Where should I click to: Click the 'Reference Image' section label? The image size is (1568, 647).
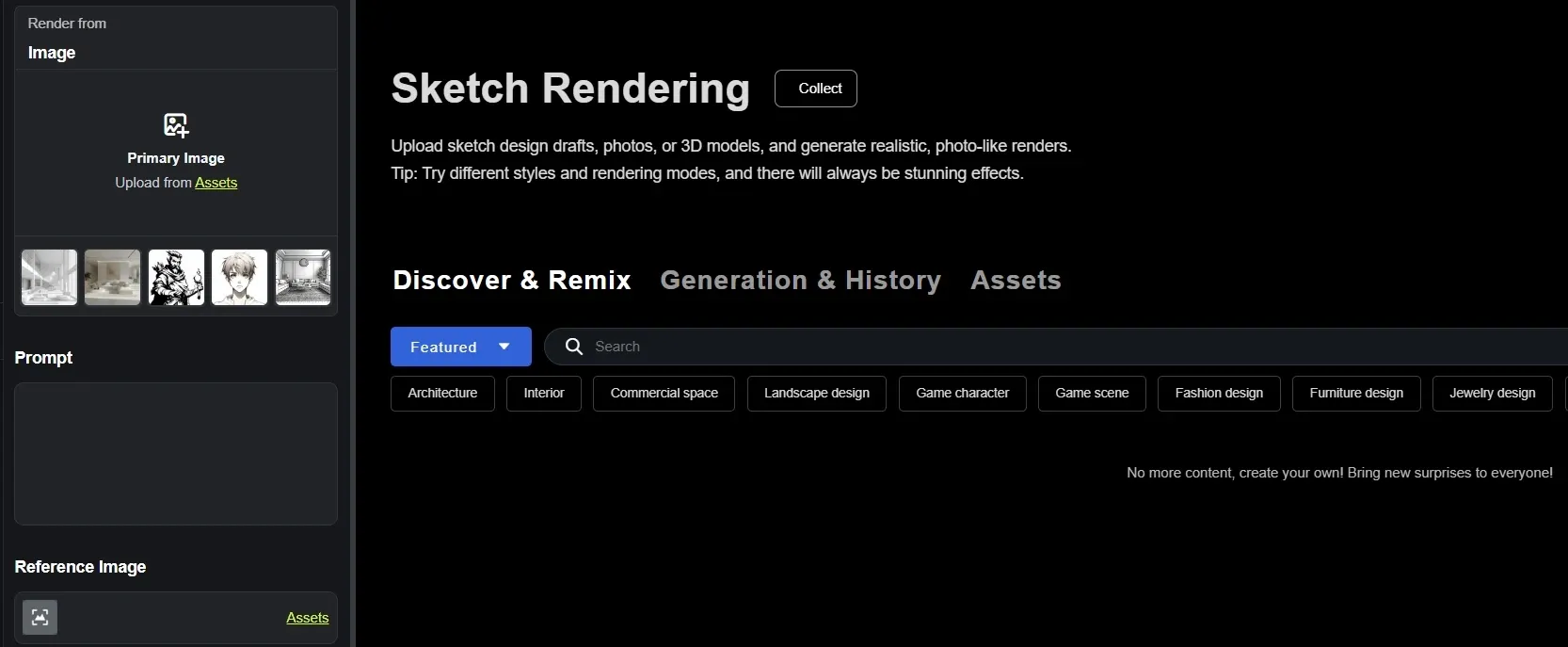click(x=80, y=567)
